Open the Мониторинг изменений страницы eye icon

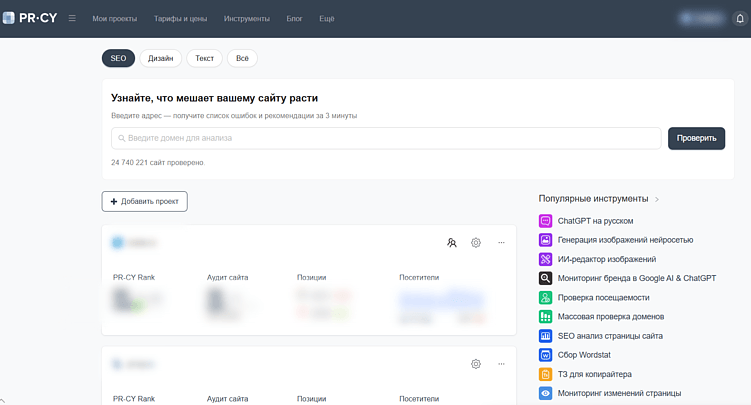click(545, 393)
